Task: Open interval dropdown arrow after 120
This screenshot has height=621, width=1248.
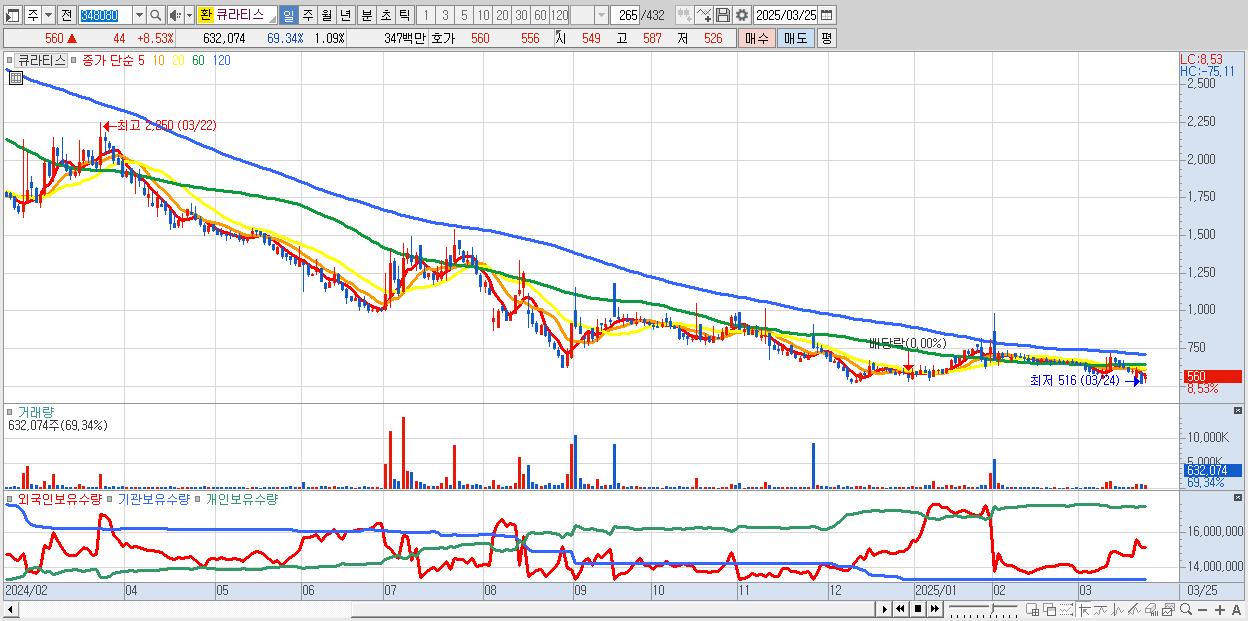Action: coord(601,15)
